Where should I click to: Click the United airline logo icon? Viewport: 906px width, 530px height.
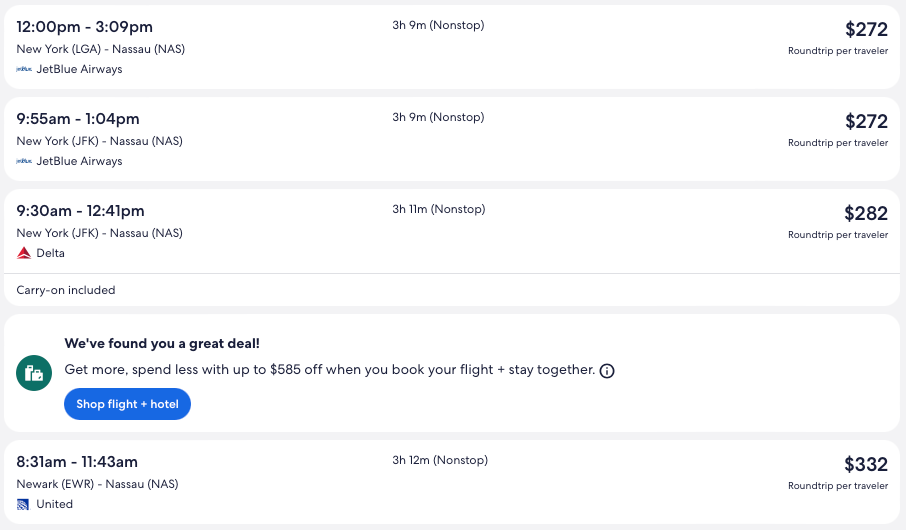click(x=24, y=505)
